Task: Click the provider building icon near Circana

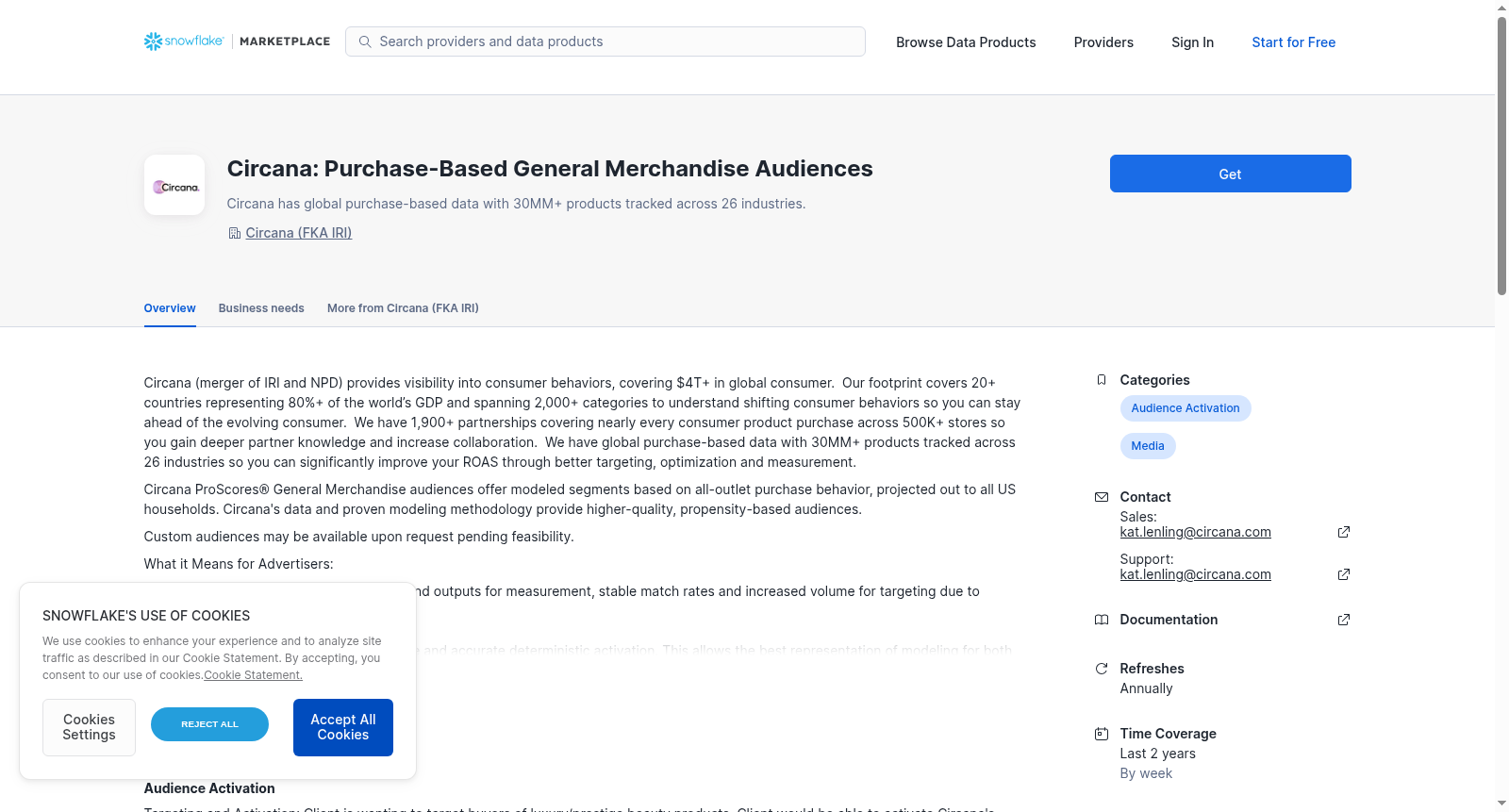Action: click(235, 233)
